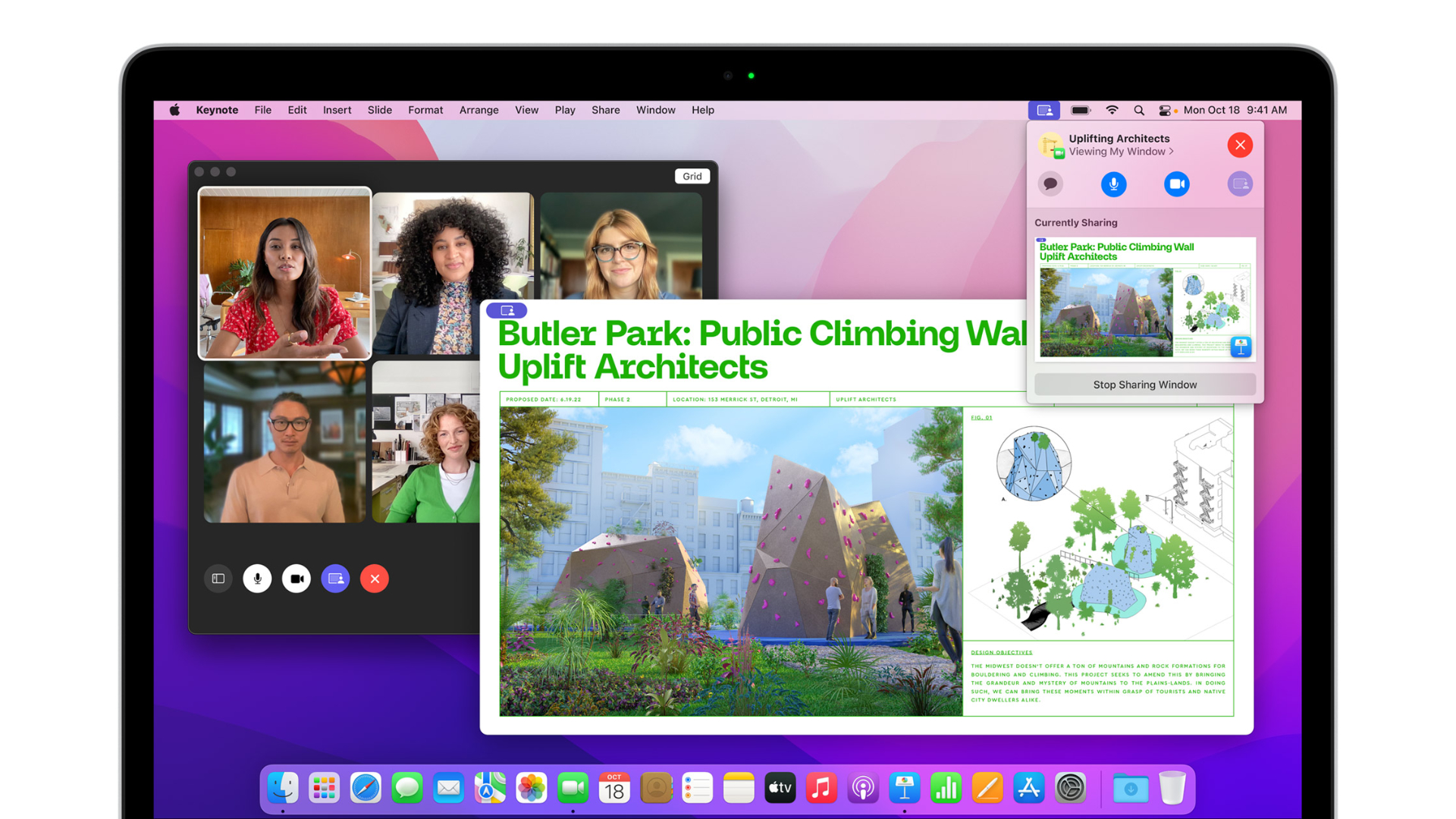Mute microphone in FaceTime call window
This screenshot has height=819, width=1456.
coord(257,579)
